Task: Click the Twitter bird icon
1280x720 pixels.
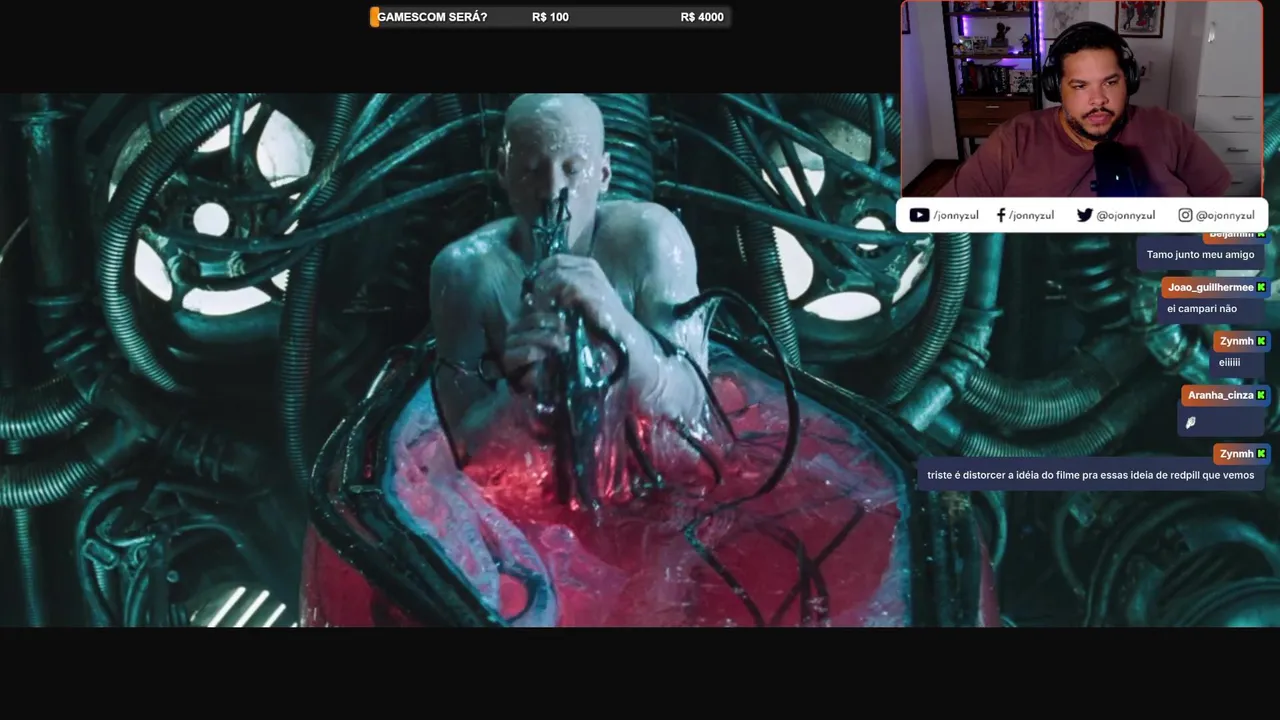Action: pos(1084,215)
